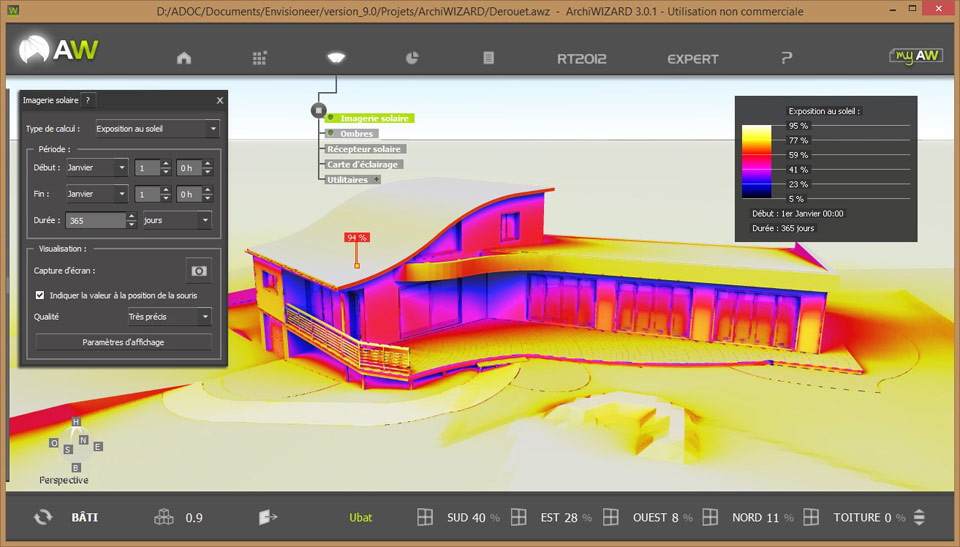960x547 pixels.
Task: Click the window icon before NORD 11 %
Action: tap(710, 517)
